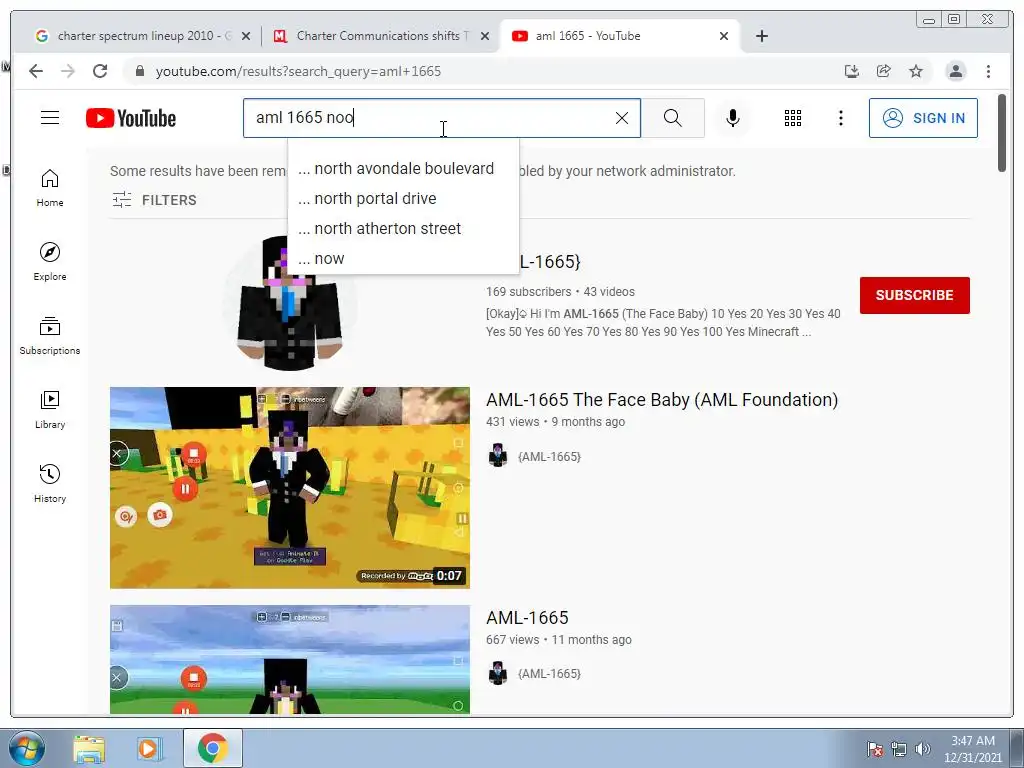Select the aml 1665 - YouTube tab
This screenshot has width=1024, height=768.
pyautogui.click(x=619, y=36)
